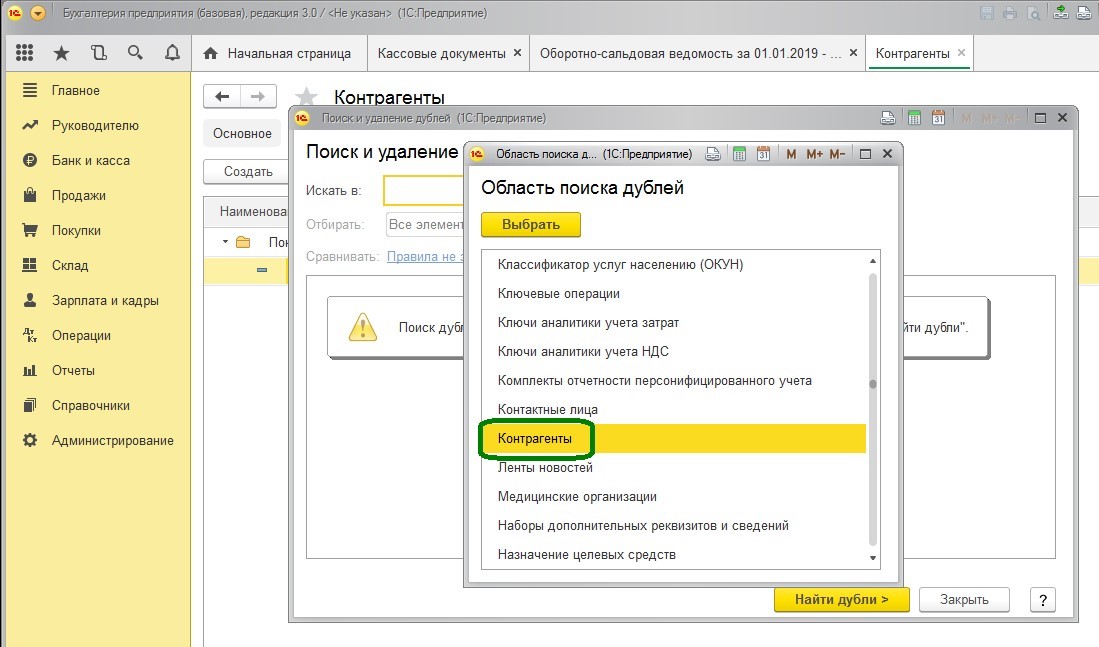Open help question mark button

[1043, 599]
